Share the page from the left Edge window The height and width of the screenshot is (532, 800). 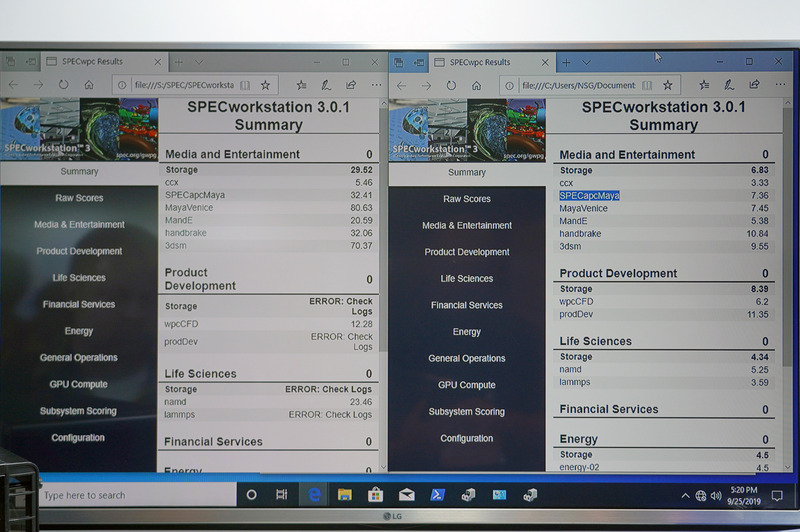click(x=351, y=85)
